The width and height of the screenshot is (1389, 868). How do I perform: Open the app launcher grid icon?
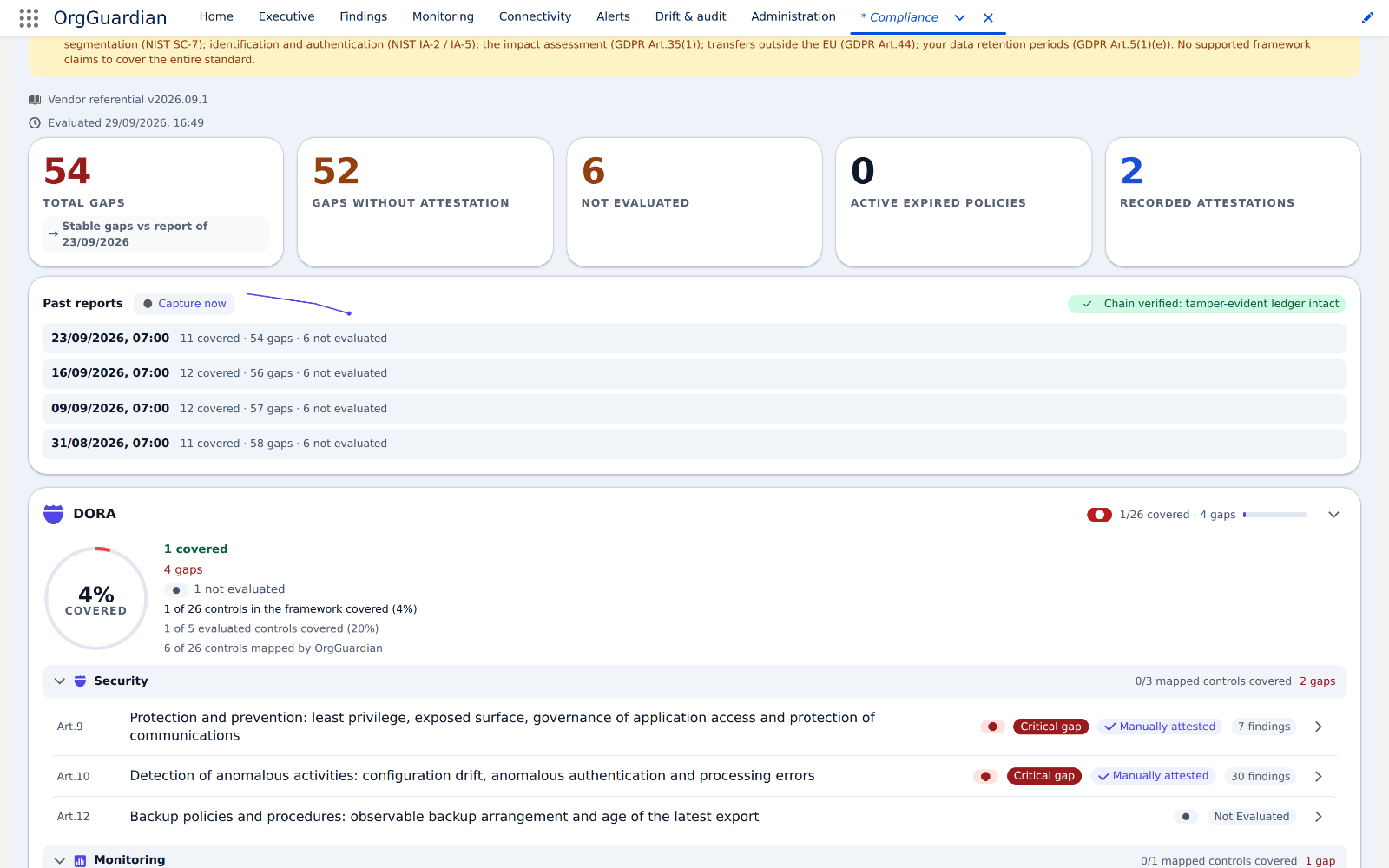tap(29, 17)
